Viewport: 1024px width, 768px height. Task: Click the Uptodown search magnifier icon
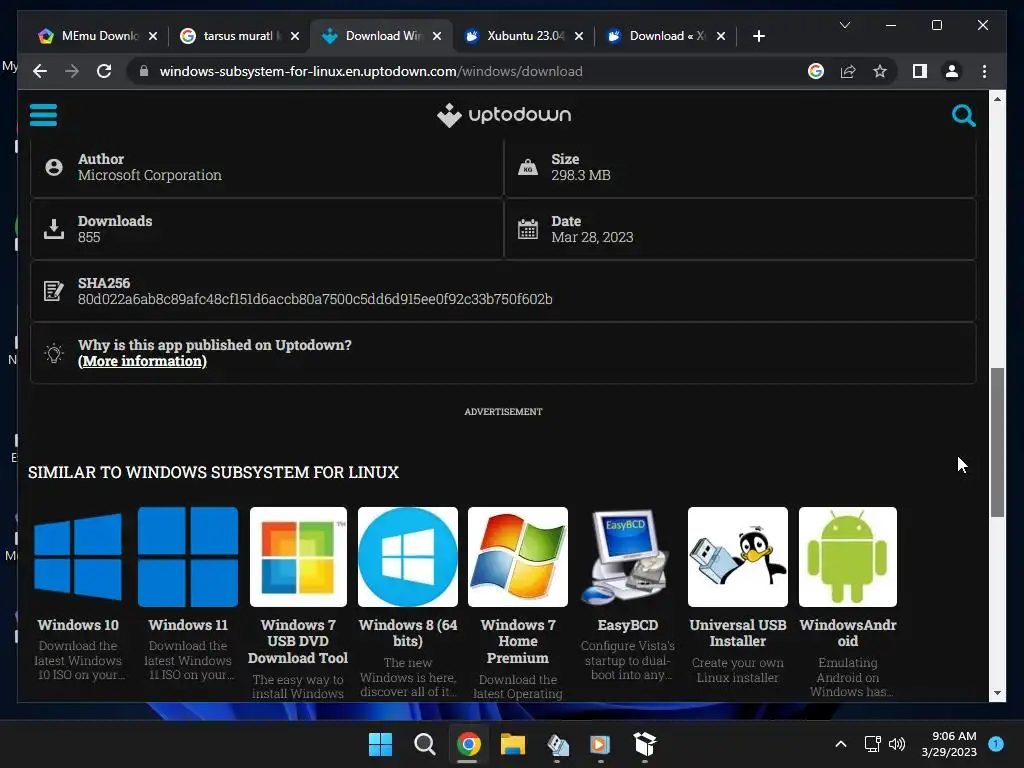click(x=963, y=116)
